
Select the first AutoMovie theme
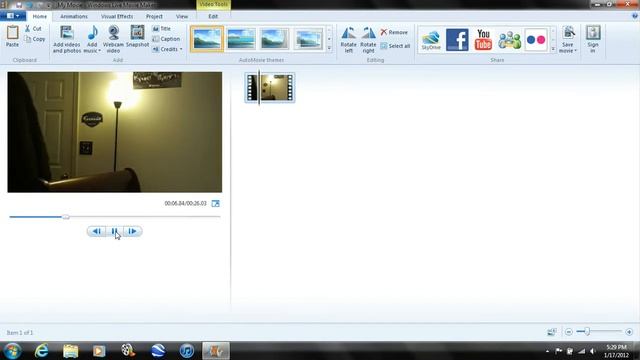click(207, 39)
